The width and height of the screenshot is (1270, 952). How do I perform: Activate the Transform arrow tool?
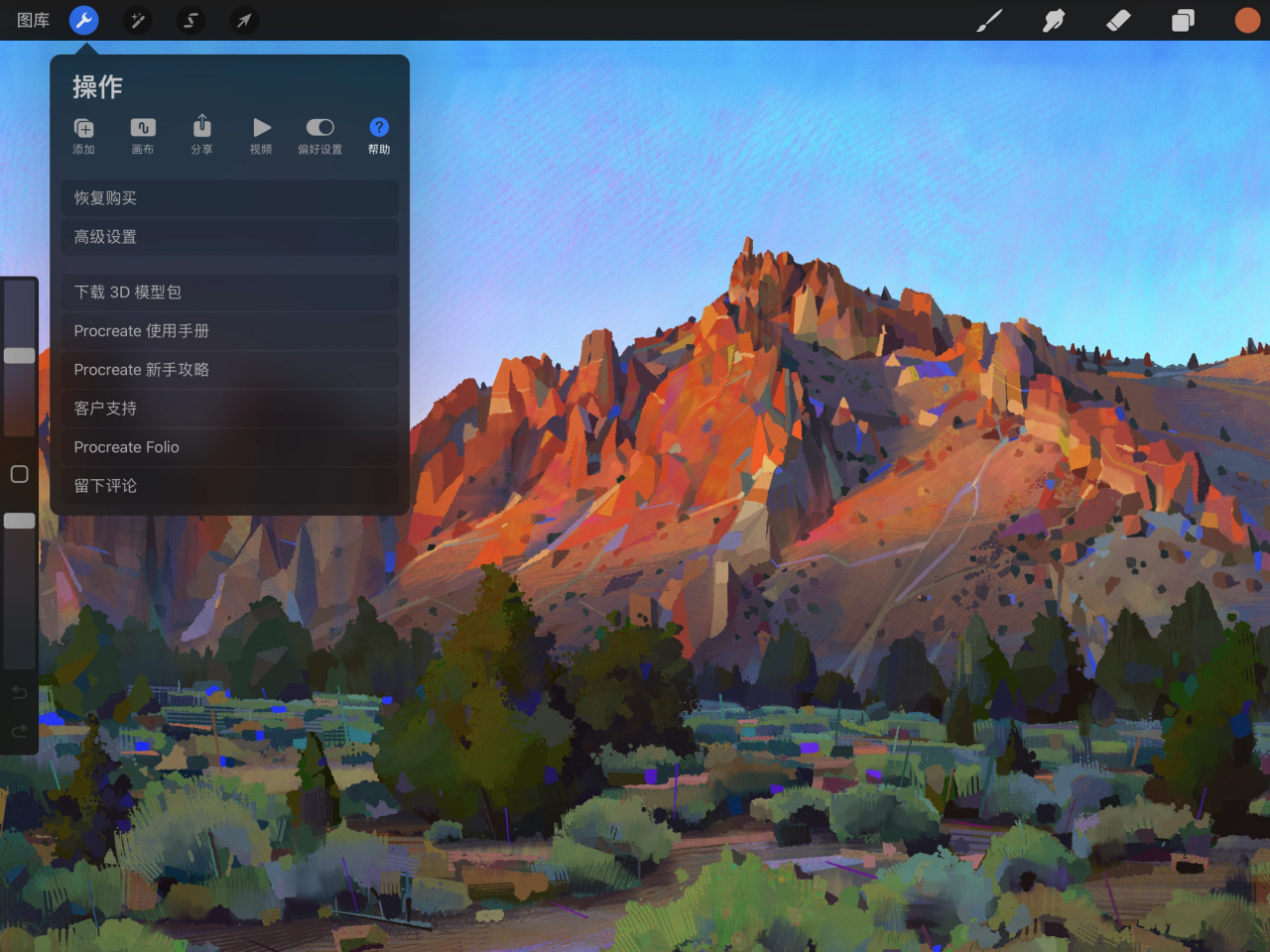pos(244,20)
